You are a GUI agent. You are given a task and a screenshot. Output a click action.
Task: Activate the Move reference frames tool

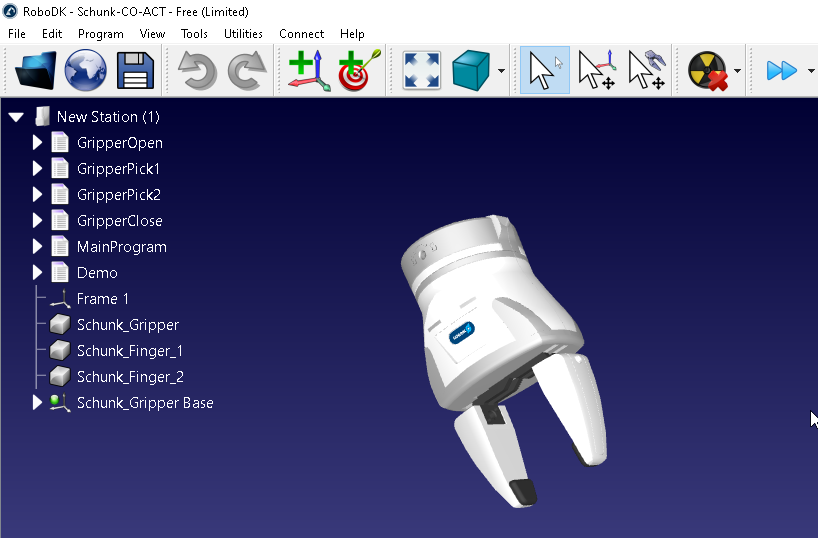[x=597, y=70]
